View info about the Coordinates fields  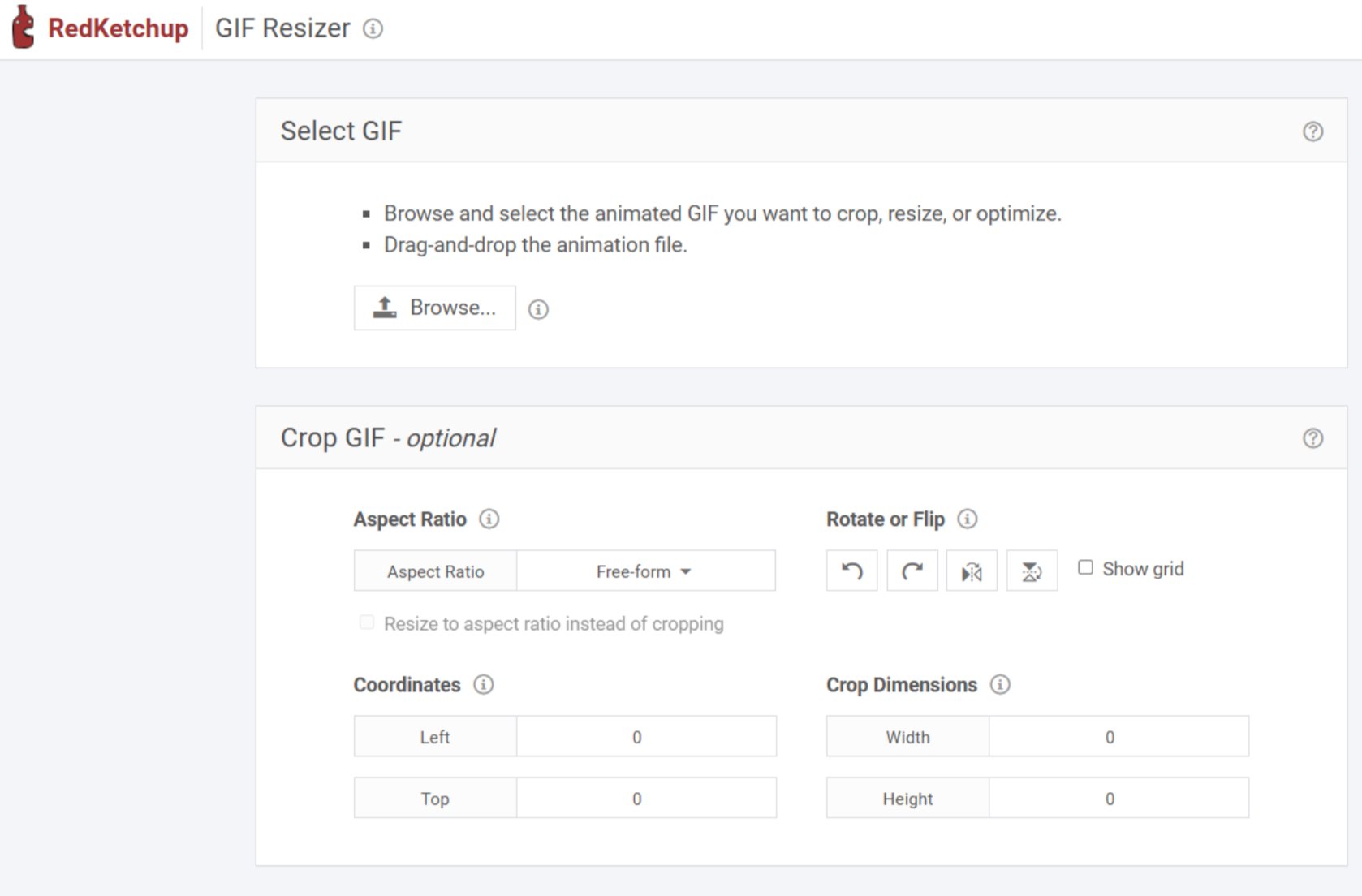tap(484, 685)
